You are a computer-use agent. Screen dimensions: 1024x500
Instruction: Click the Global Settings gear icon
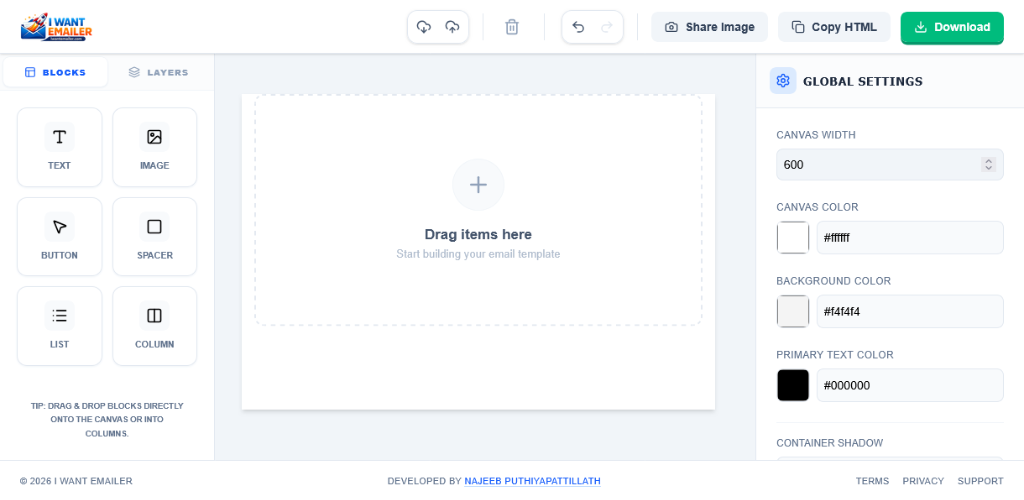(783, 81)
